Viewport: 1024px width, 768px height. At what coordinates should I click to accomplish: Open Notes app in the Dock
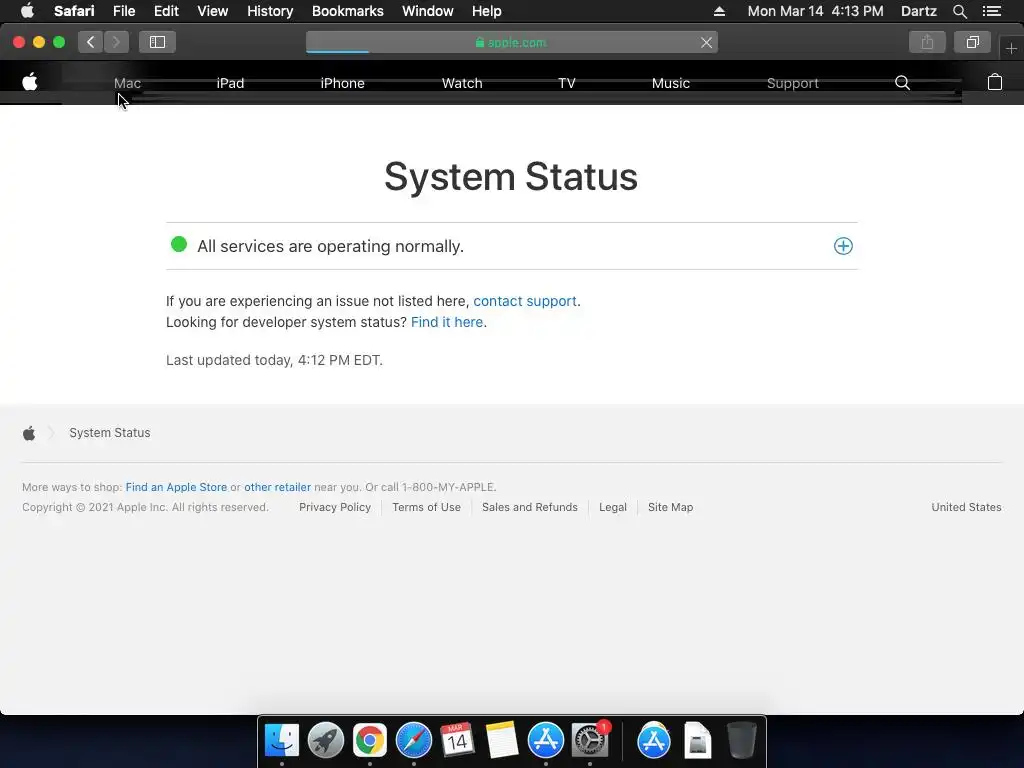pos(502,741)
